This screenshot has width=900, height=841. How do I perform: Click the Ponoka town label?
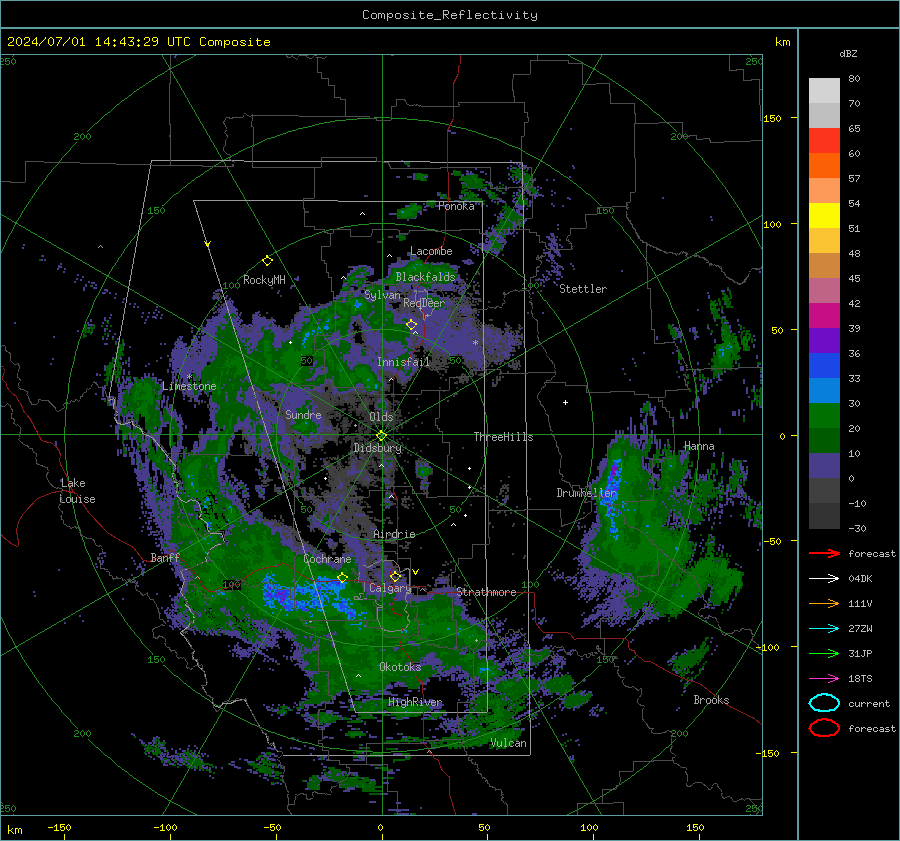point(456,207)
